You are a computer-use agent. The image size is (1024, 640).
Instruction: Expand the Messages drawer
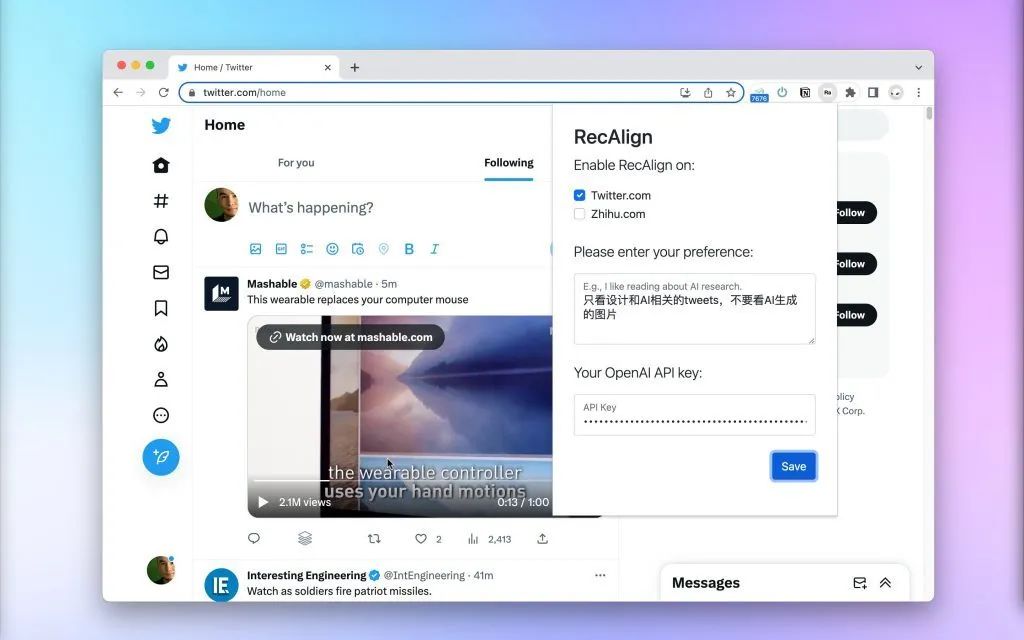[886, 583]
